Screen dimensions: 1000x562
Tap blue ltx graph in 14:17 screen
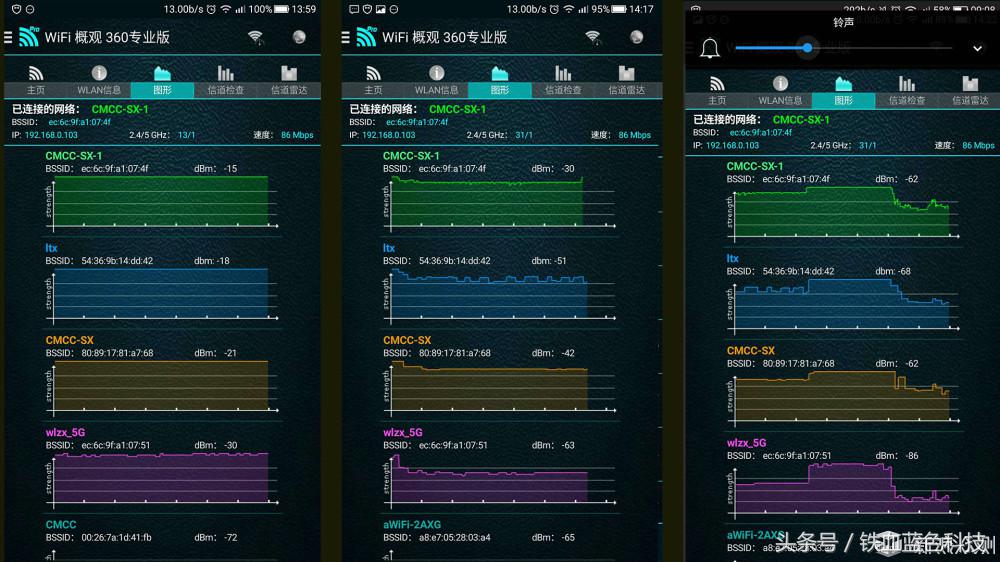pos(499,295)
